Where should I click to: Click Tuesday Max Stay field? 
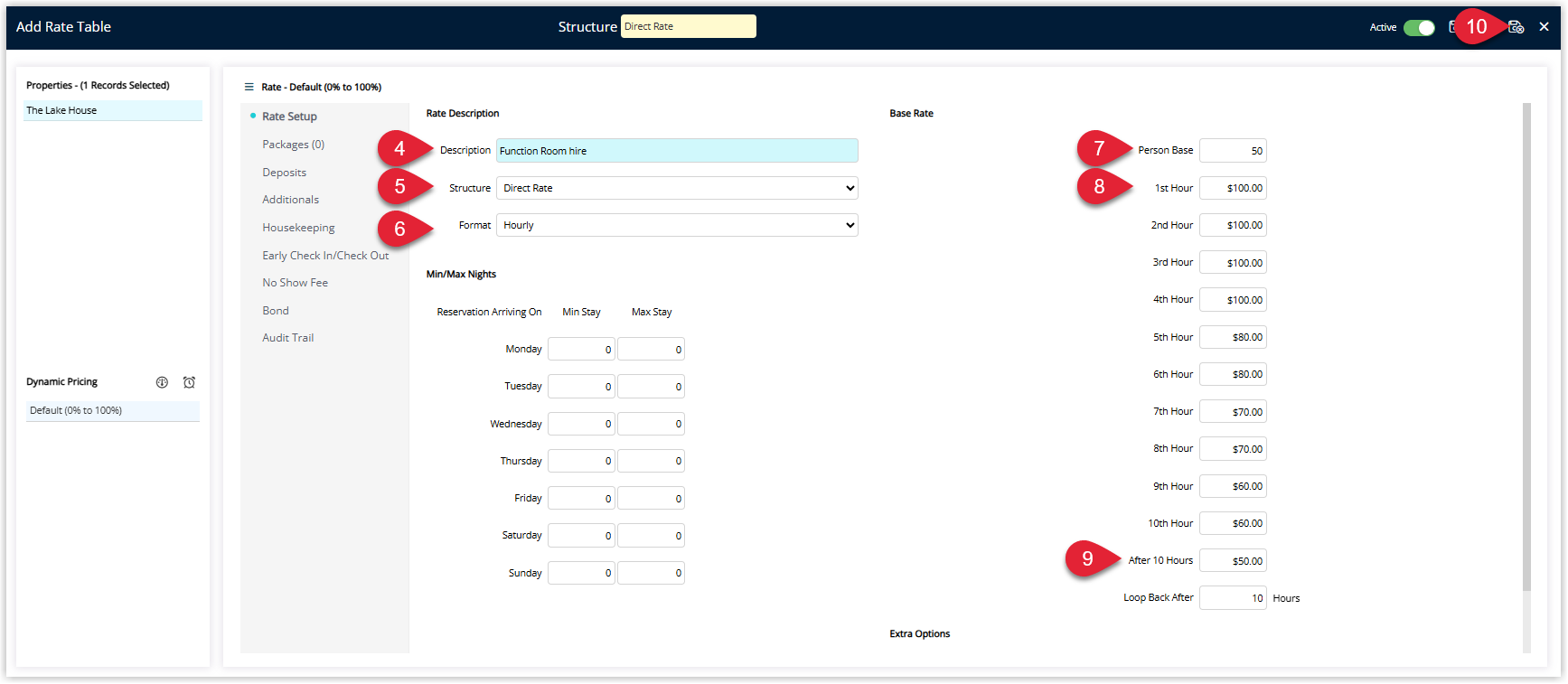point(651,387)
